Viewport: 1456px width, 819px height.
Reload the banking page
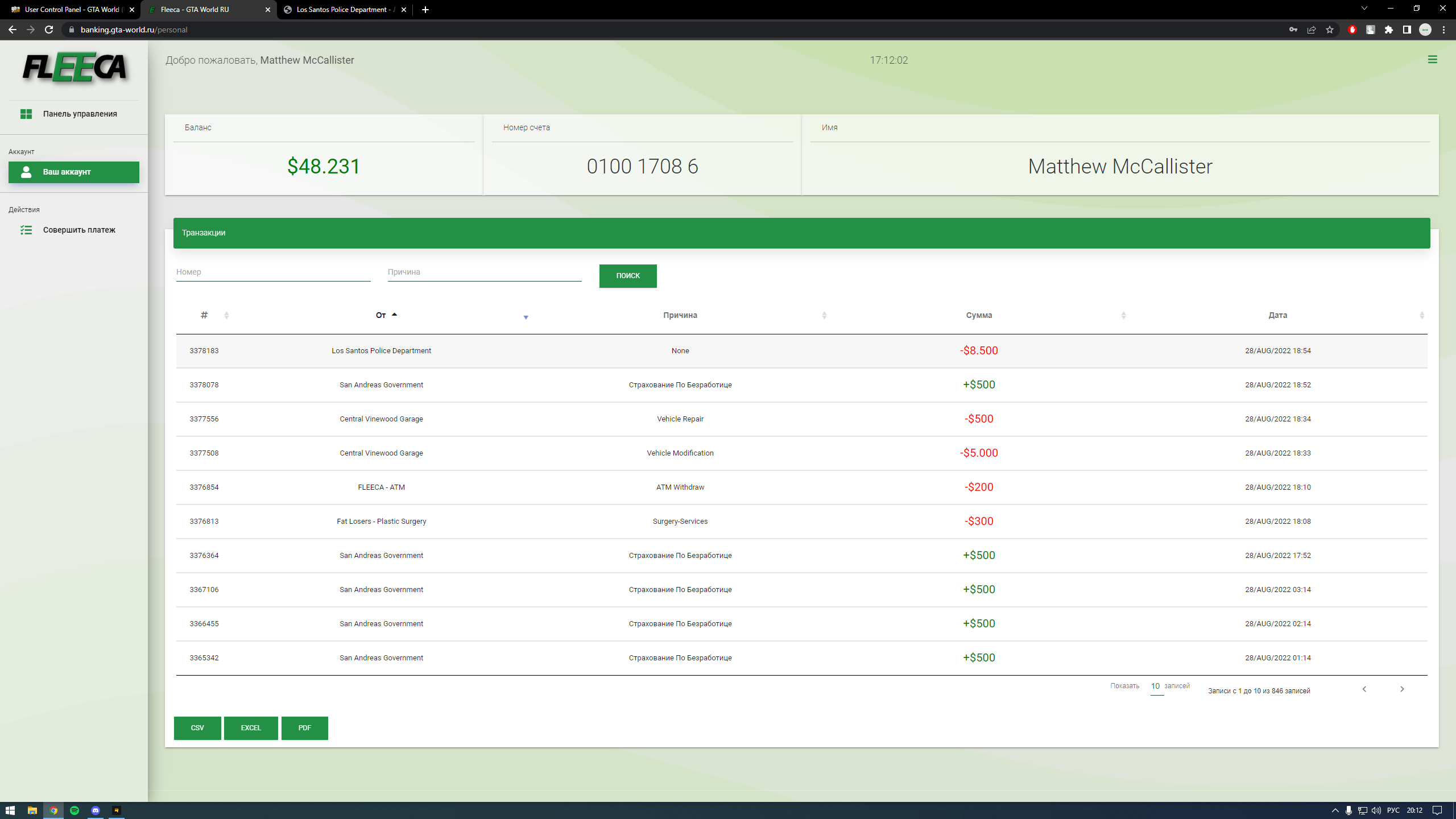click(49, 30)
